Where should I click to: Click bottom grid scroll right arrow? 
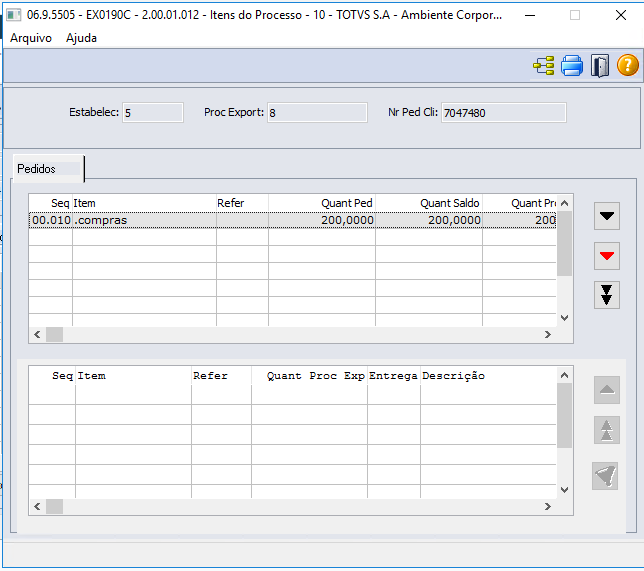tap(547, 507)
